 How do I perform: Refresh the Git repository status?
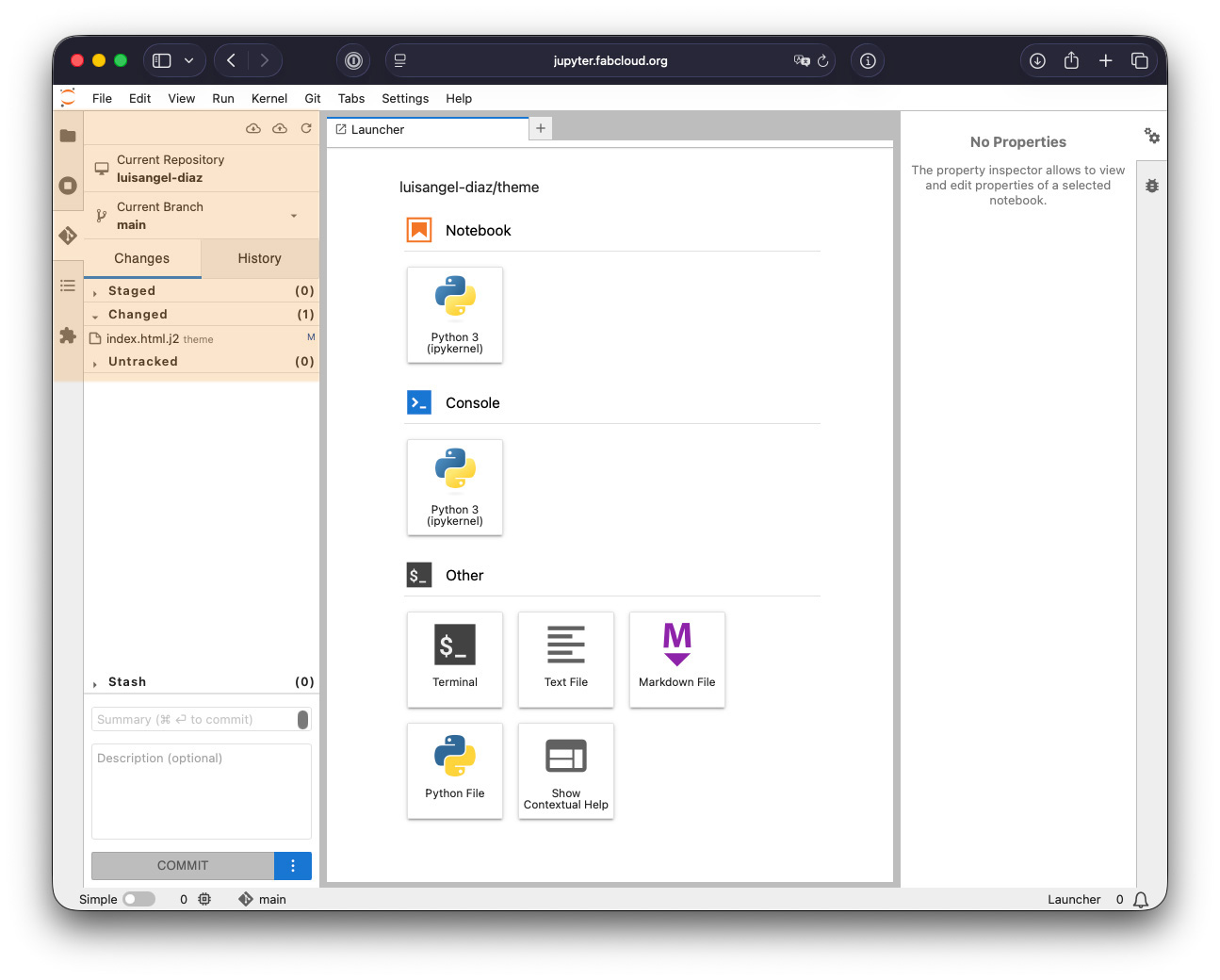[306, 129]
